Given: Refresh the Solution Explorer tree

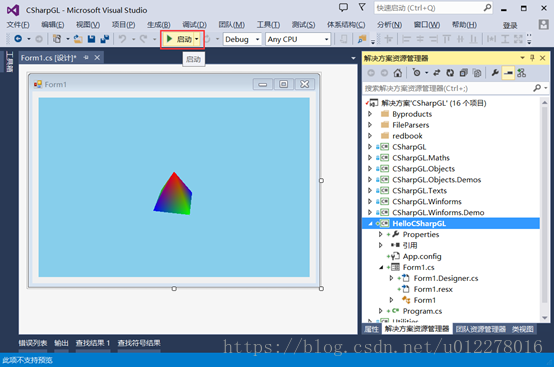Looking at the screenshot, I should [x=450, y=73].
